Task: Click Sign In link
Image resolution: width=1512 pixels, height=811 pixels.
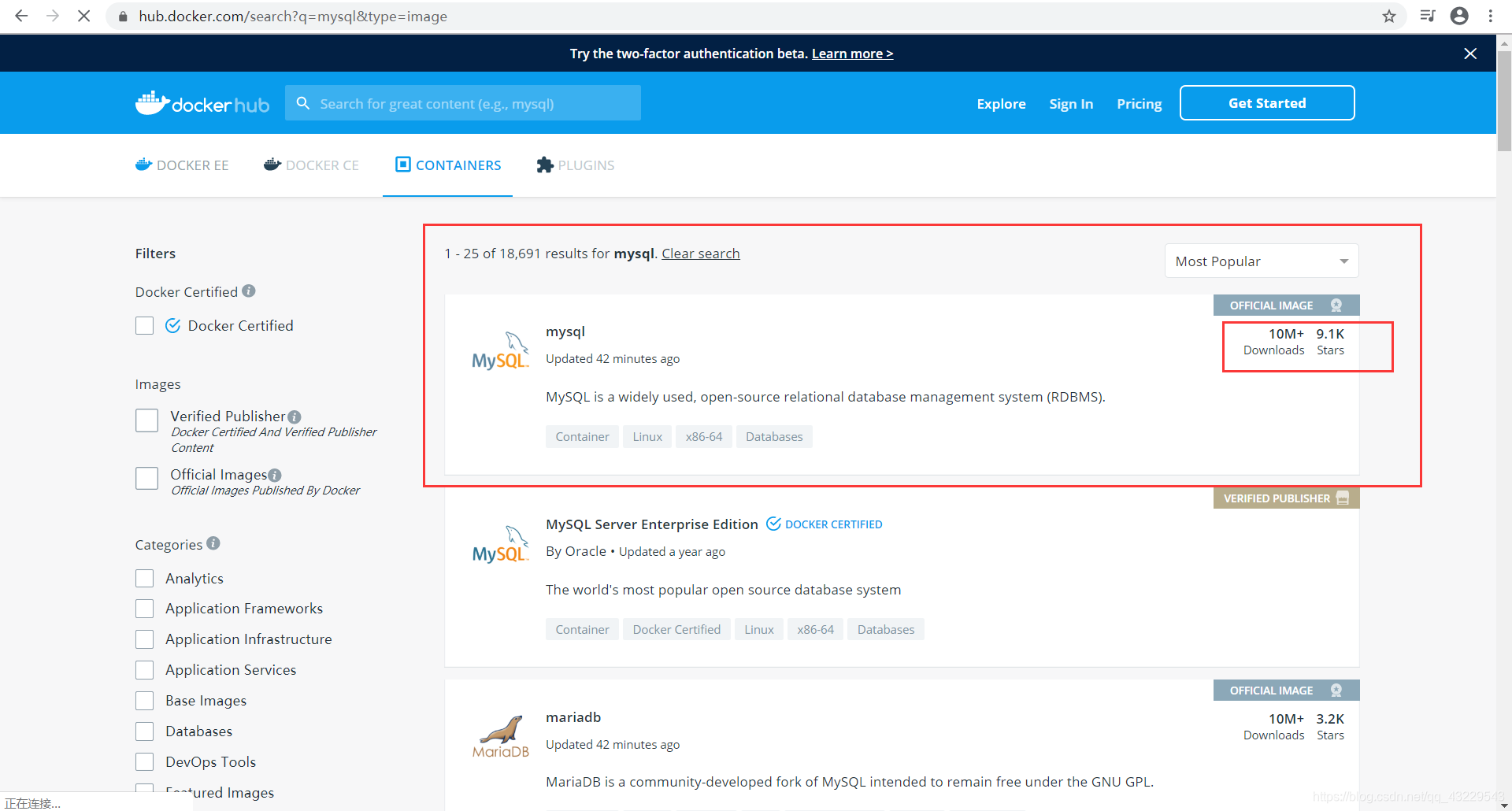Action: 1071,104
